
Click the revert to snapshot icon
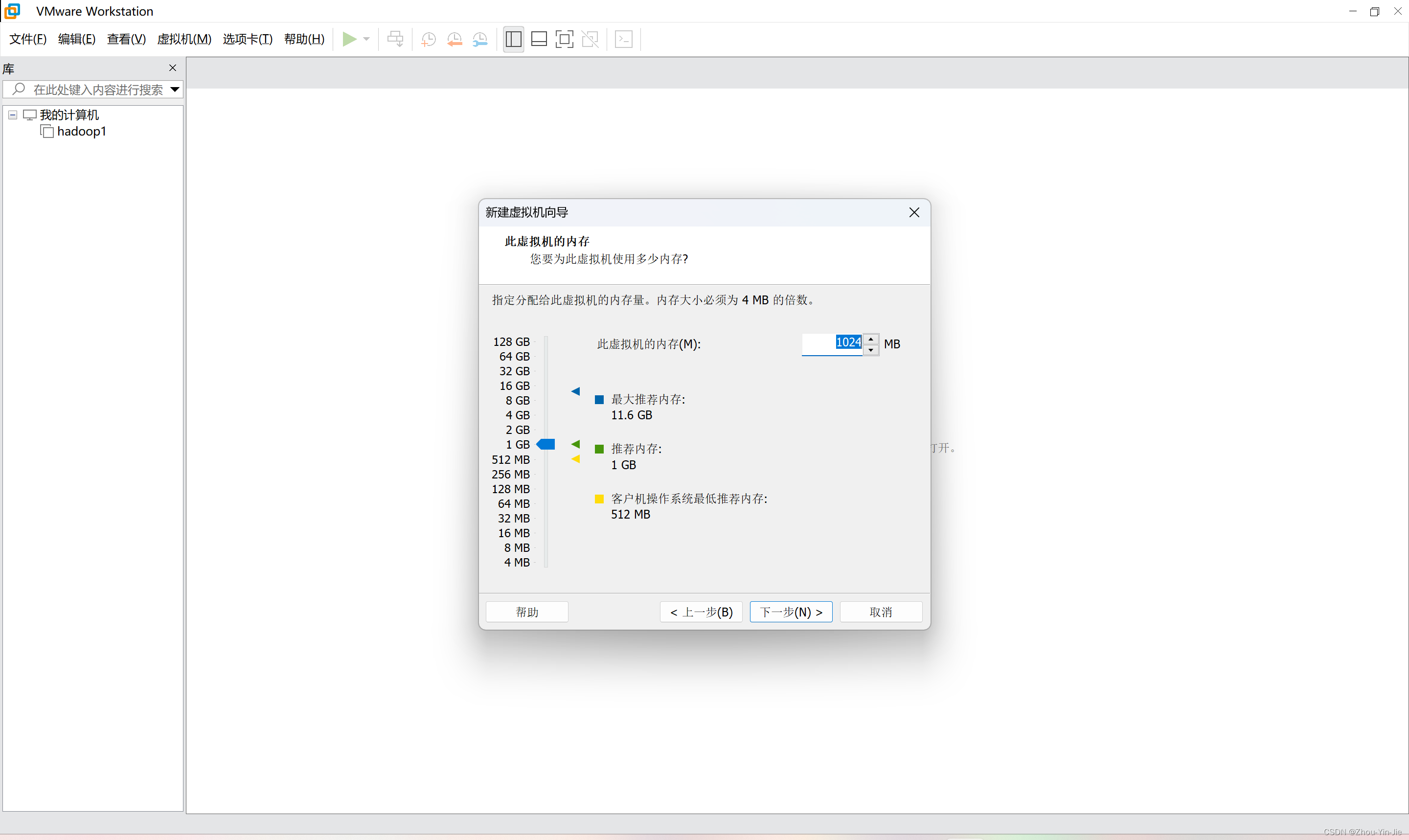[x=455, y=39]
